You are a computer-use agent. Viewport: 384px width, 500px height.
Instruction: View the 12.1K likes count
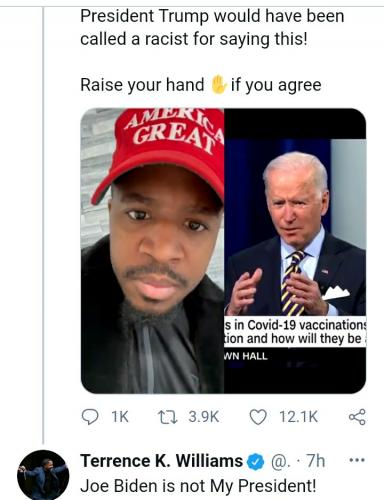coord(299,417)
